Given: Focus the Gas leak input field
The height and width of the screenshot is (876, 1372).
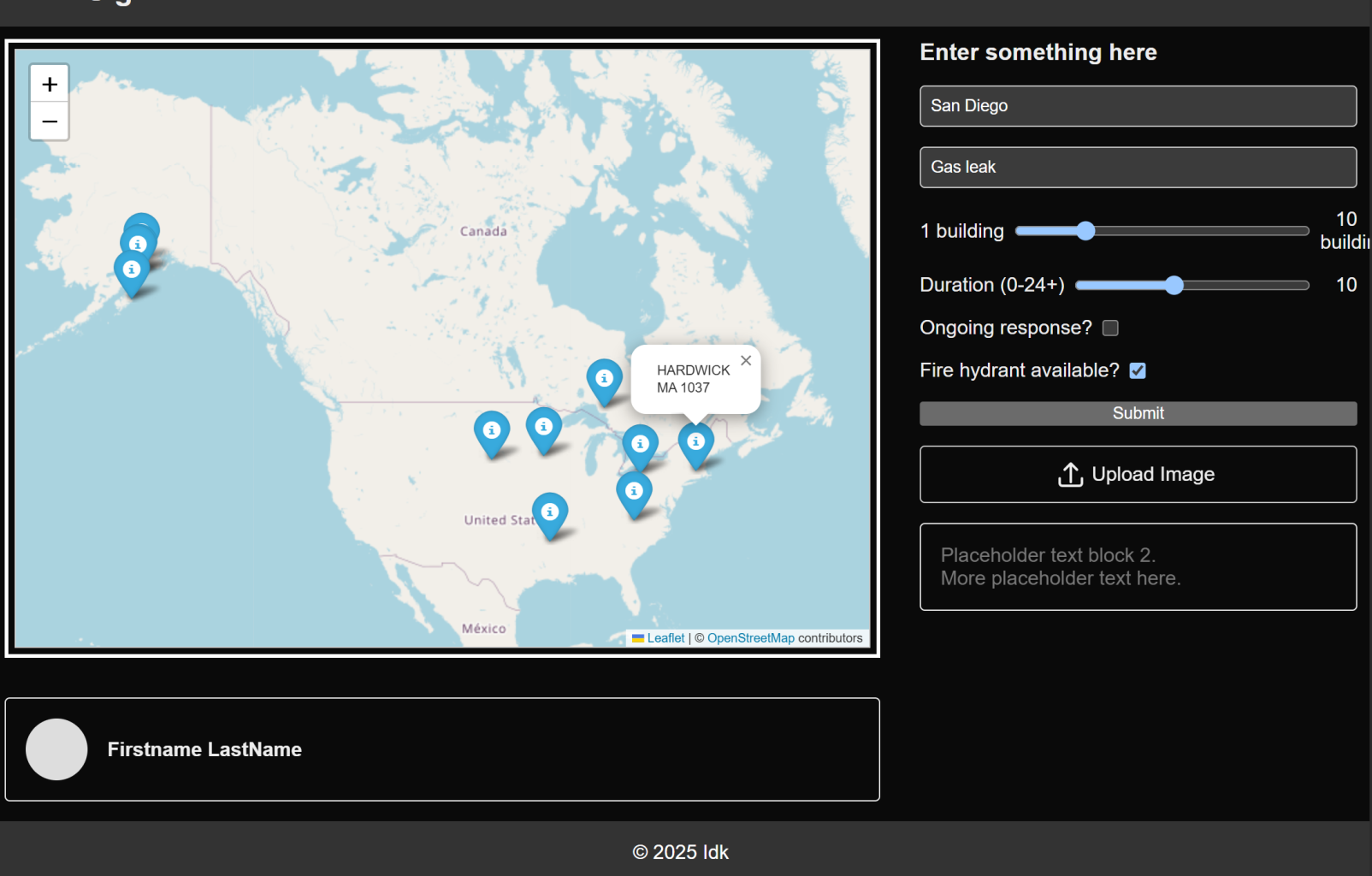Looking at the screenshot, I should point(1138,168).
